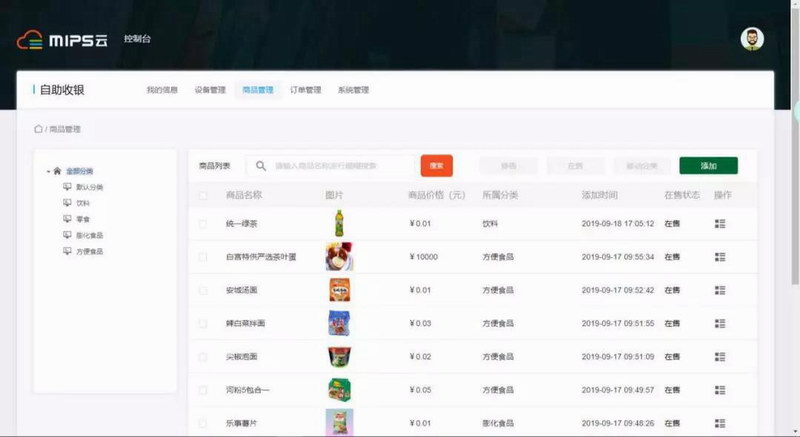The width and height of the screenshot is (800, 437).
Task: Select the 方便食品 category in the tree
Action: [x=89, y=251]
